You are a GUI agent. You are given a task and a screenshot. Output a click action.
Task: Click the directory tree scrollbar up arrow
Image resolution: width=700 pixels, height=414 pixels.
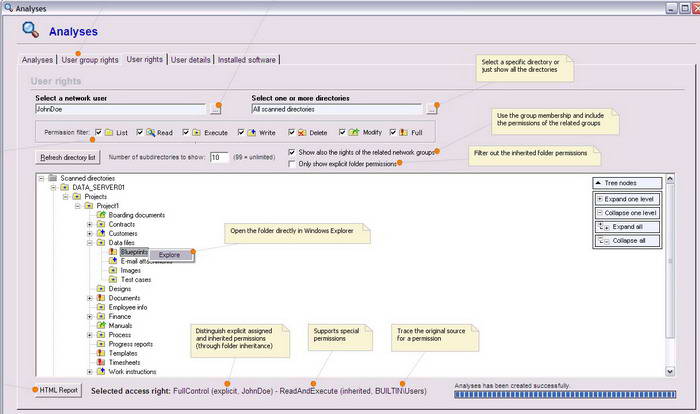pyautogui.click(x=670, y=179)
